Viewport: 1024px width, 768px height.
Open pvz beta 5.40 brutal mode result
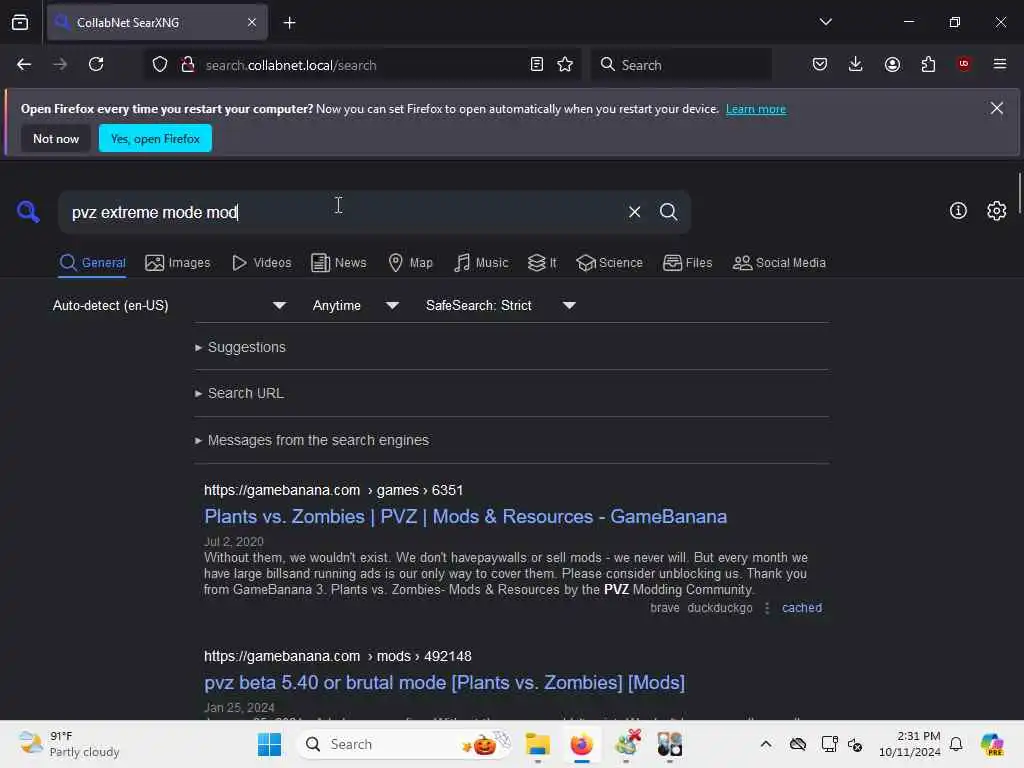pos(445,682)
